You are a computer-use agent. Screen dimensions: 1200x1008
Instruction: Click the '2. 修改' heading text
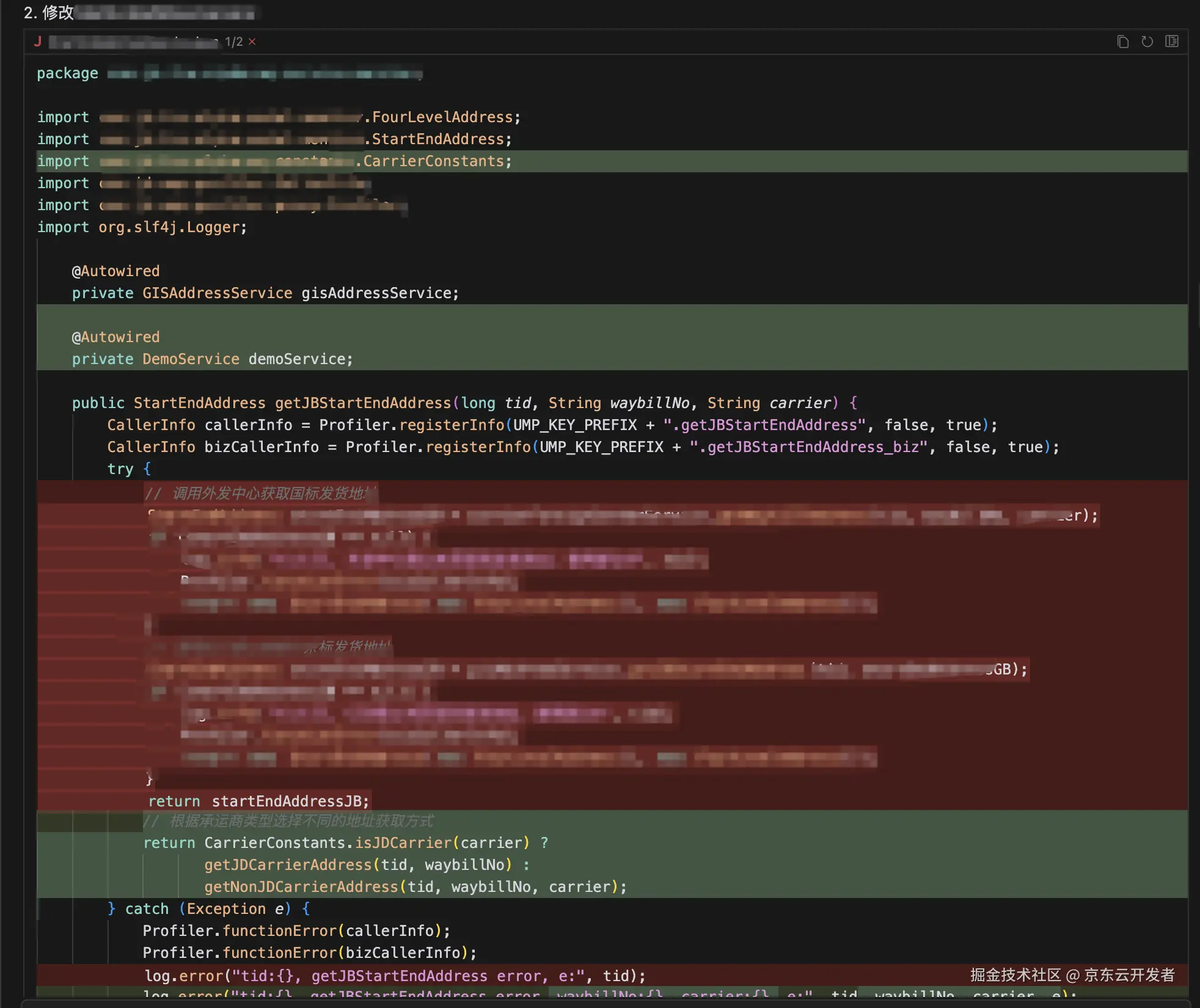pyautogui.click(x=49, y=12)
